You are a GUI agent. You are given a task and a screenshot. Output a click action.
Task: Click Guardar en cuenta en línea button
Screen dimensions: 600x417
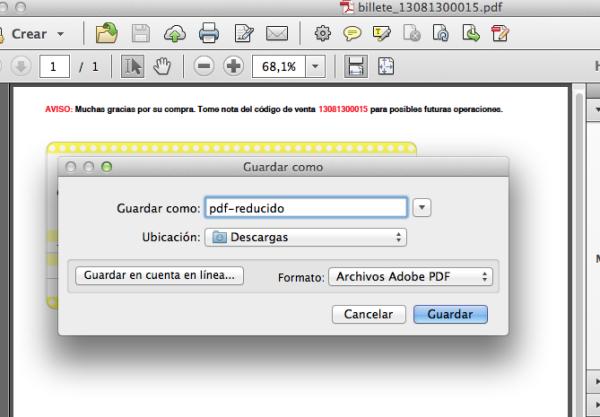159,275
